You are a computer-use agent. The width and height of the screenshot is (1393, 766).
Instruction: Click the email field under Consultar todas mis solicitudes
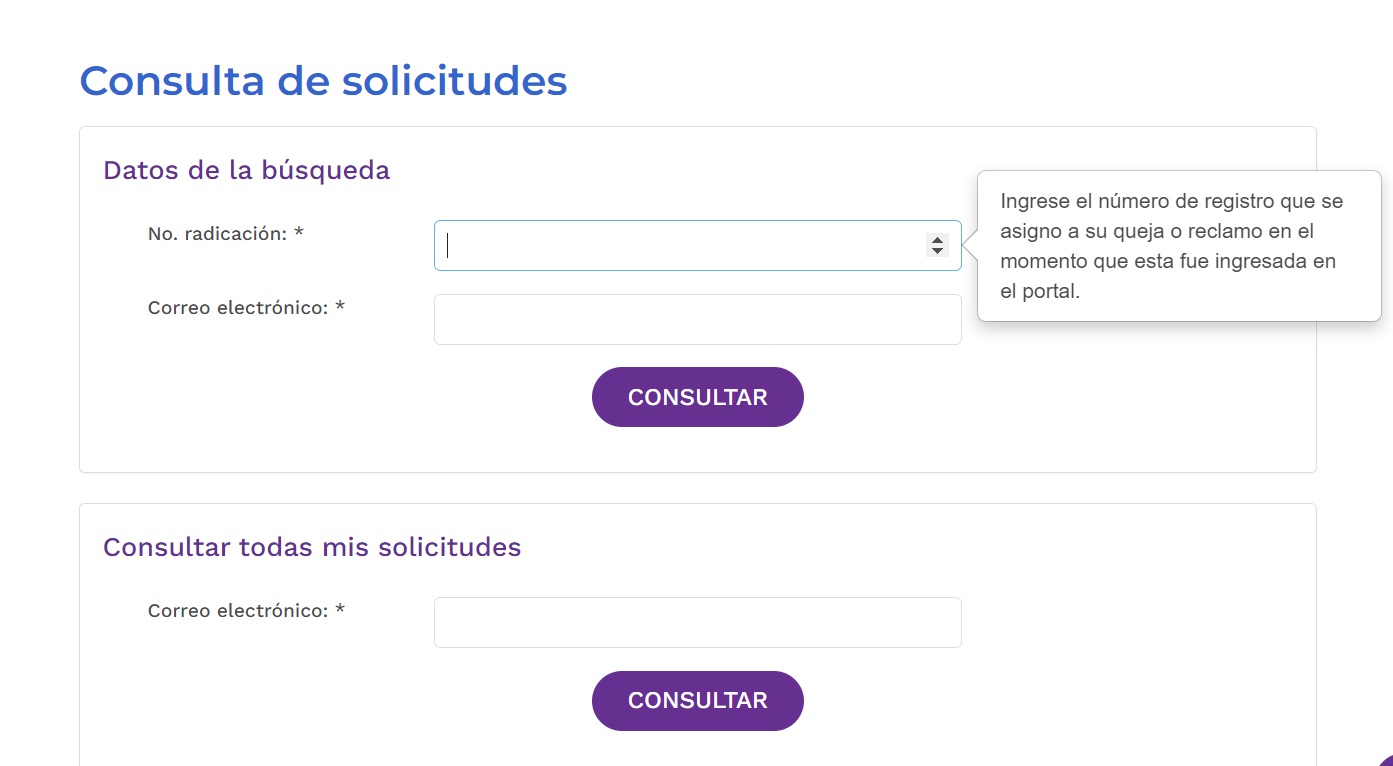(x=697, y=622)
